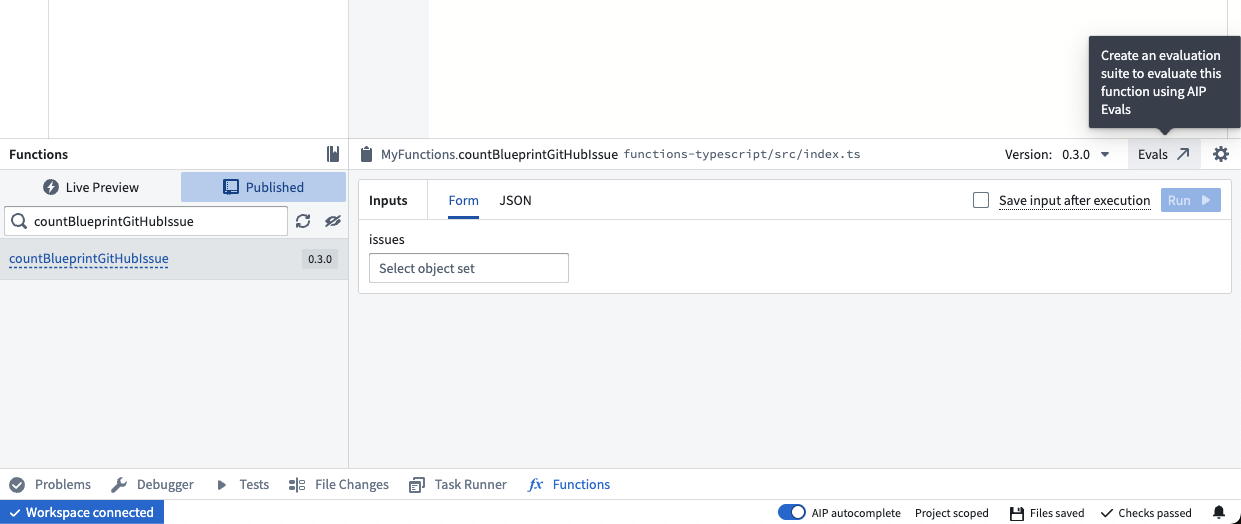This screenshot has height=524, width=1241.
Task: Switch to the Live Preview tab
Action: (x=90, y=187)
